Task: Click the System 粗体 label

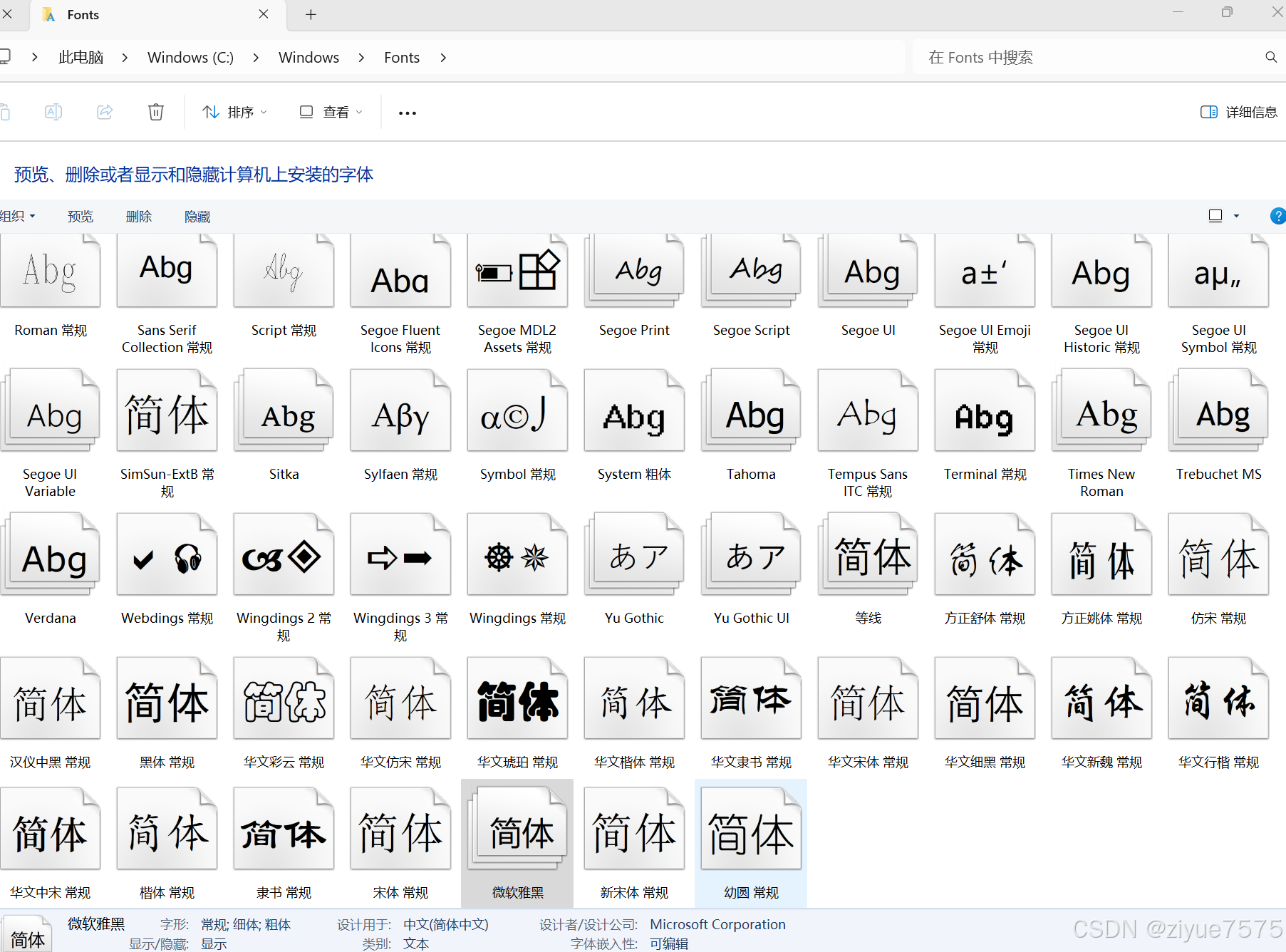Action: point(634,475)
